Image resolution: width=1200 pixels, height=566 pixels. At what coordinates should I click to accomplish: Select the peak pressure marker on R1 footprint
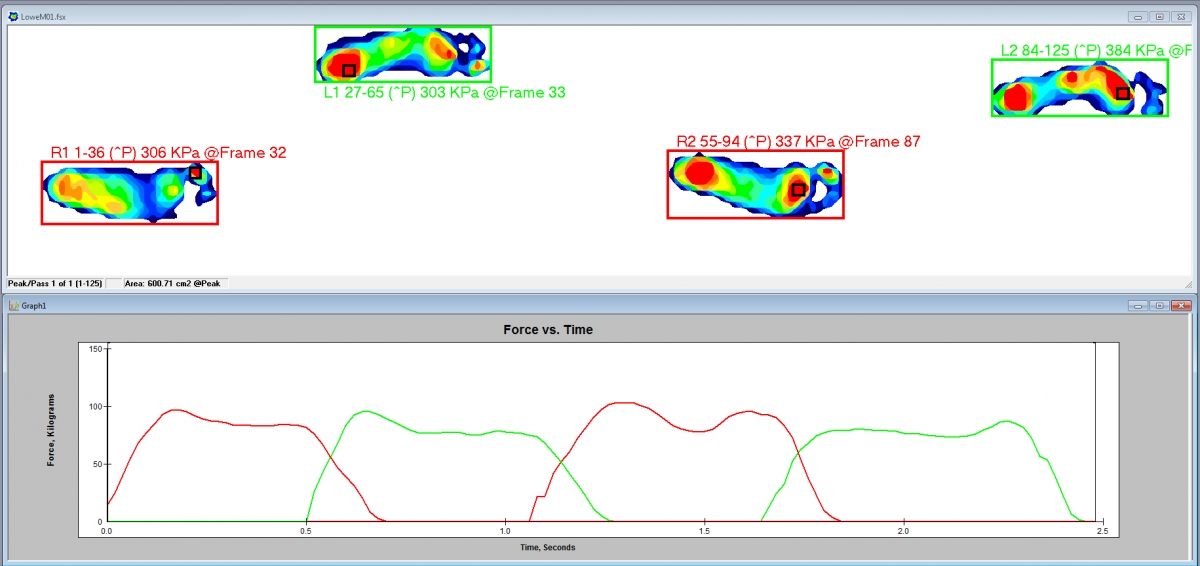pyautogui.click(x=196, y=173)
